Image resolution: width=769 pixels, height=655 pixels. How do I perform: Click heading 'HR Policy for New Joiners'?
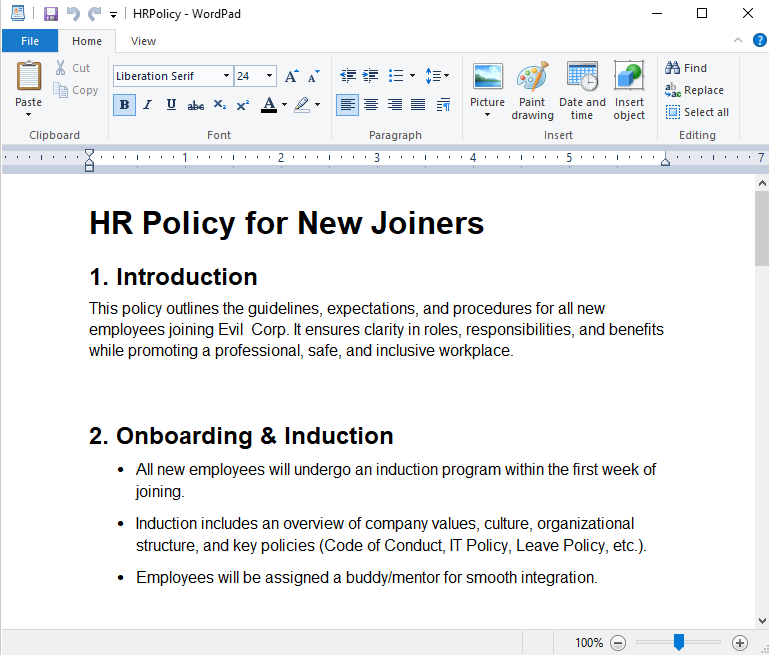[286, 223]
